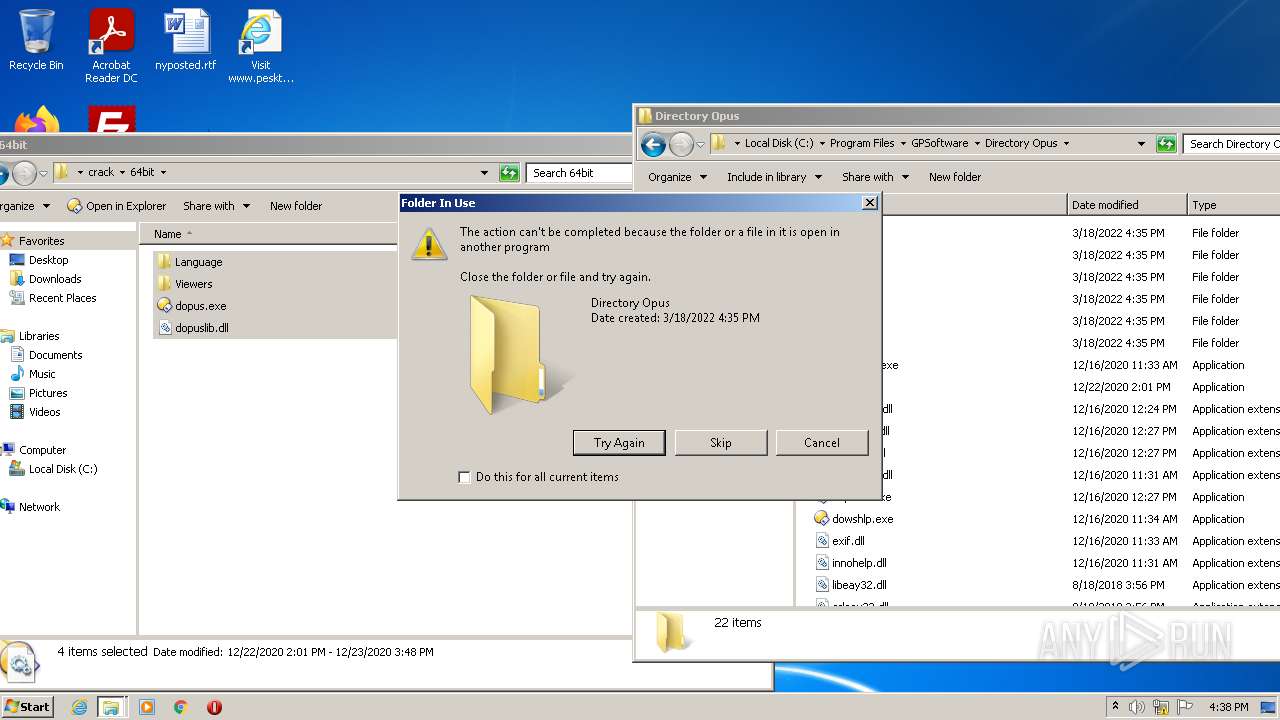
Task: Click Skip in Folder In Use dialog
Action: coord(721,443)
